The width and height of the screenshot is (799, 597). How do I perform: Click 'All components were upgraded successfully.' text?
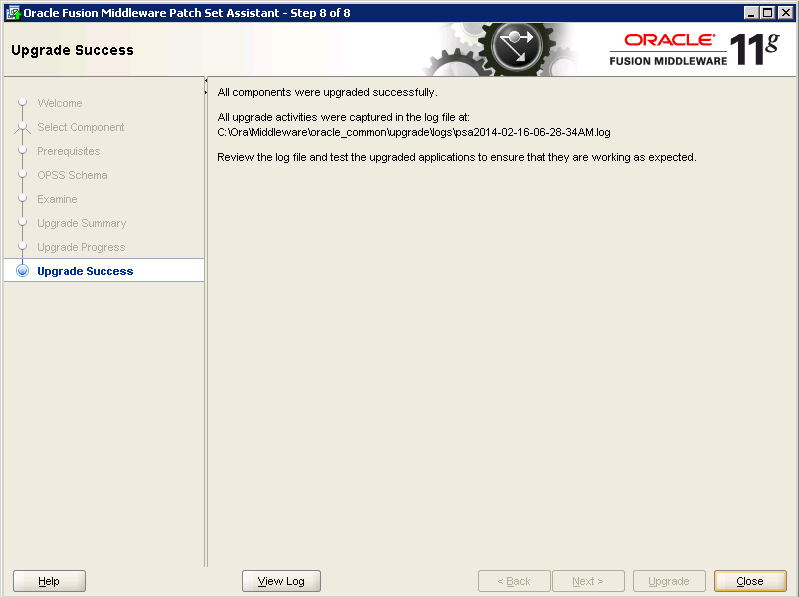point(327,92)
